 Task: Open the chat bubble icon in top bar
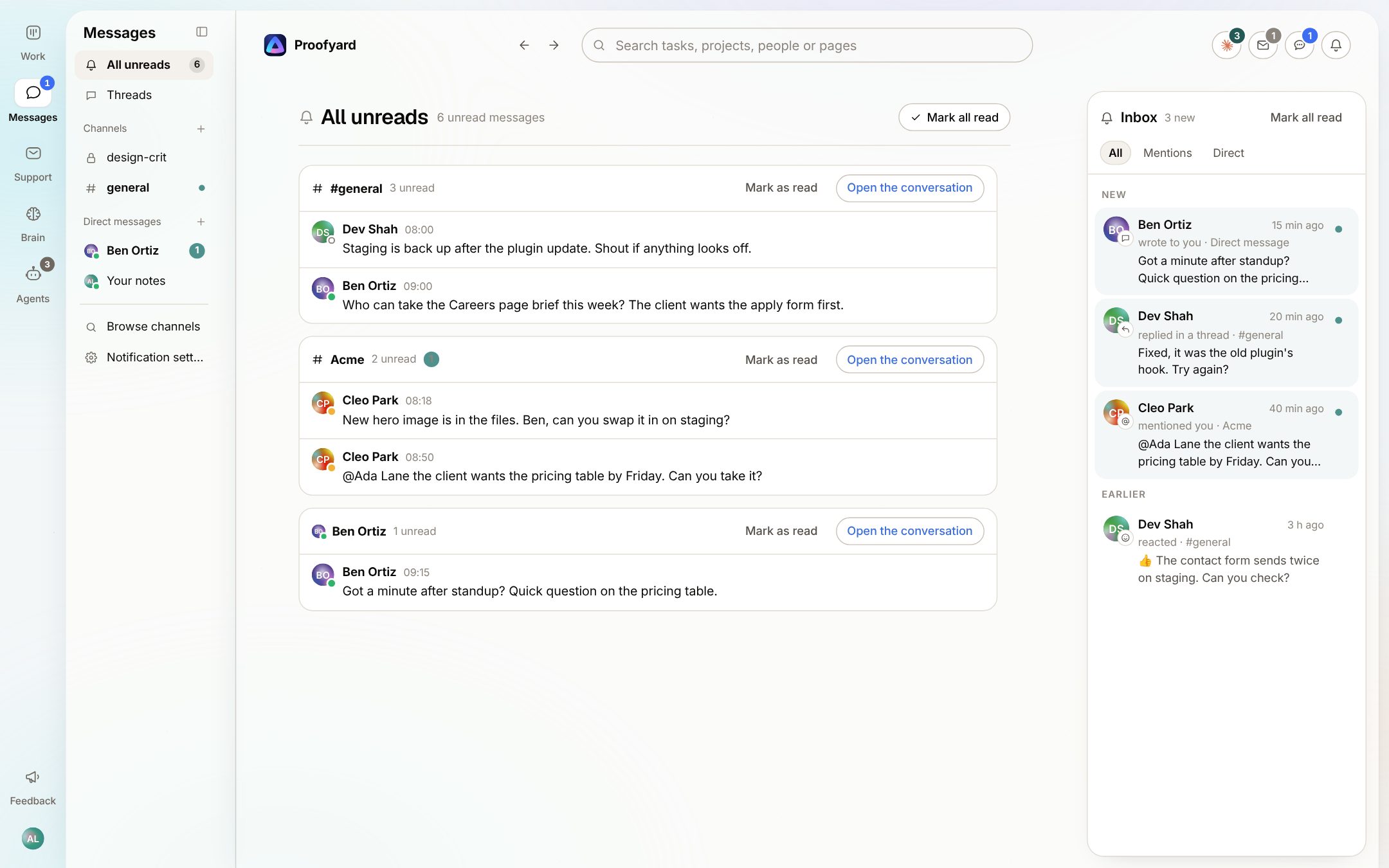point(1300,45)
